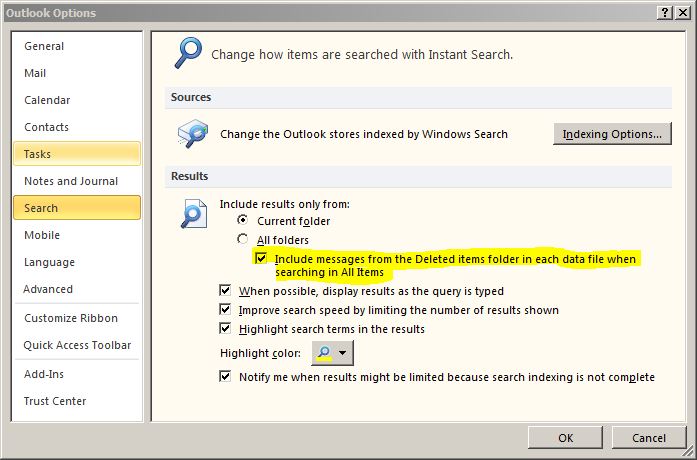Viewport: 697px width, 460px height.
Task: Click the Results section header
Action: coord(418,176)
